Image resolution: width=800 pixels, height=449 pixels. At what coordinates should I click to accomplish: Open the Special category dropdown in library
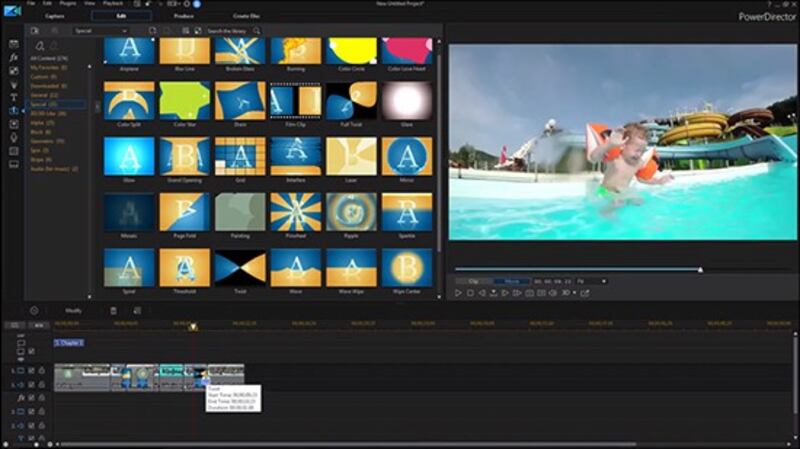point(100,31)
